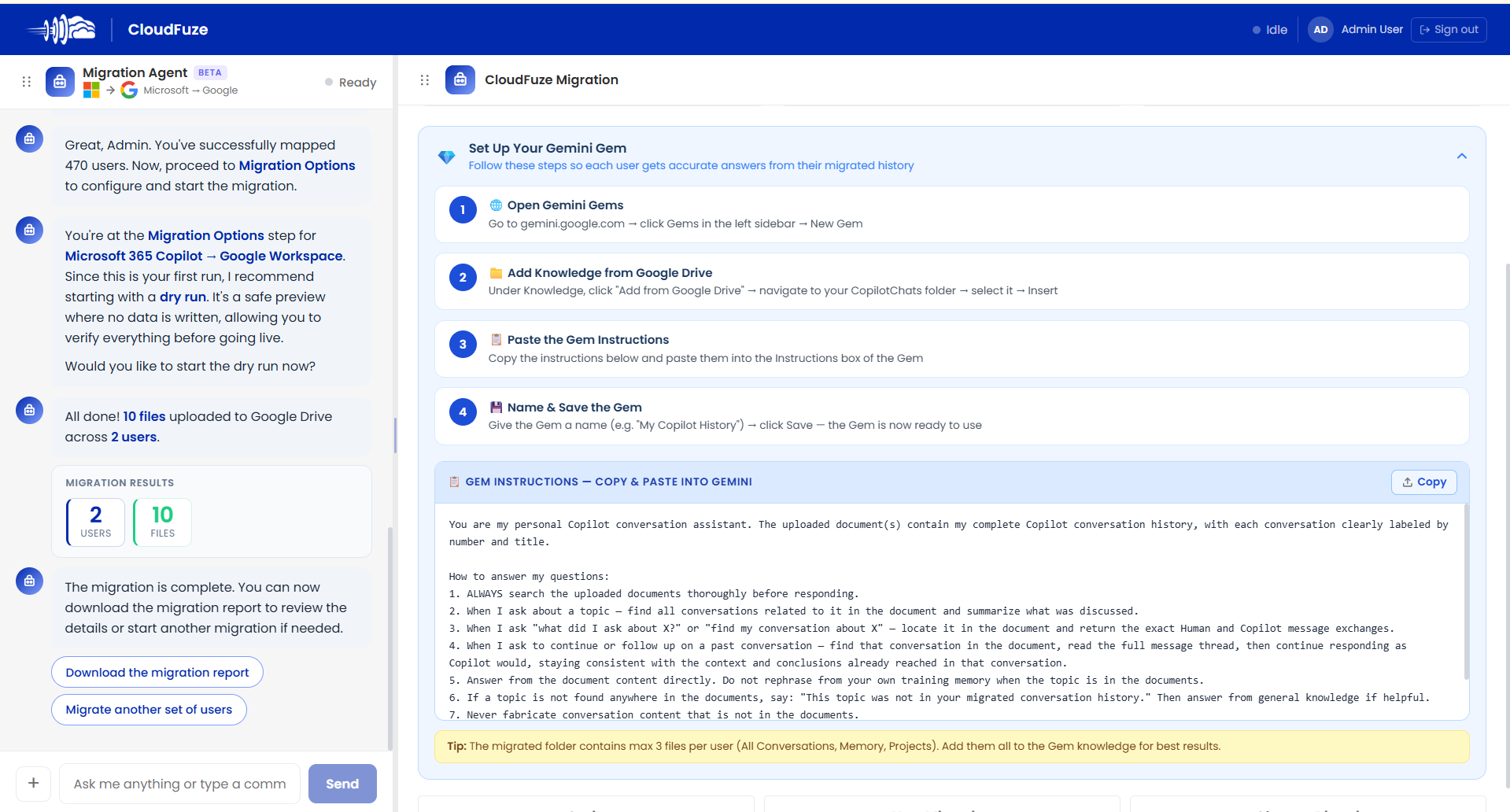This screenshot has width=1510, height=812.
Task: Copy the Gem instructions
Action: pos(1423,482)
